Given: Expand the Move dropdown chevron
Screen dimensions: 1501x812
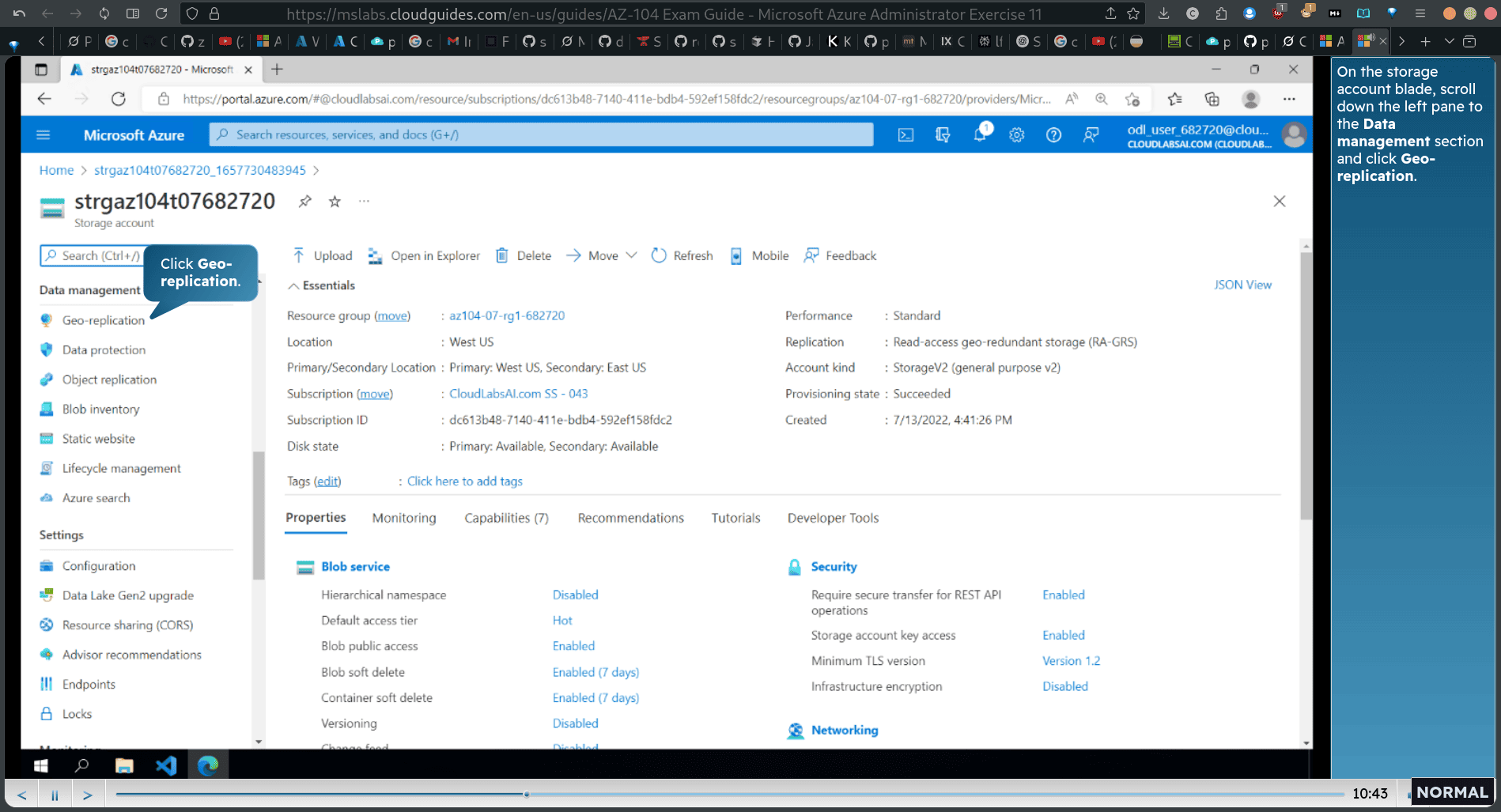Looking at the screenshot, I should (x=631, y=255).
